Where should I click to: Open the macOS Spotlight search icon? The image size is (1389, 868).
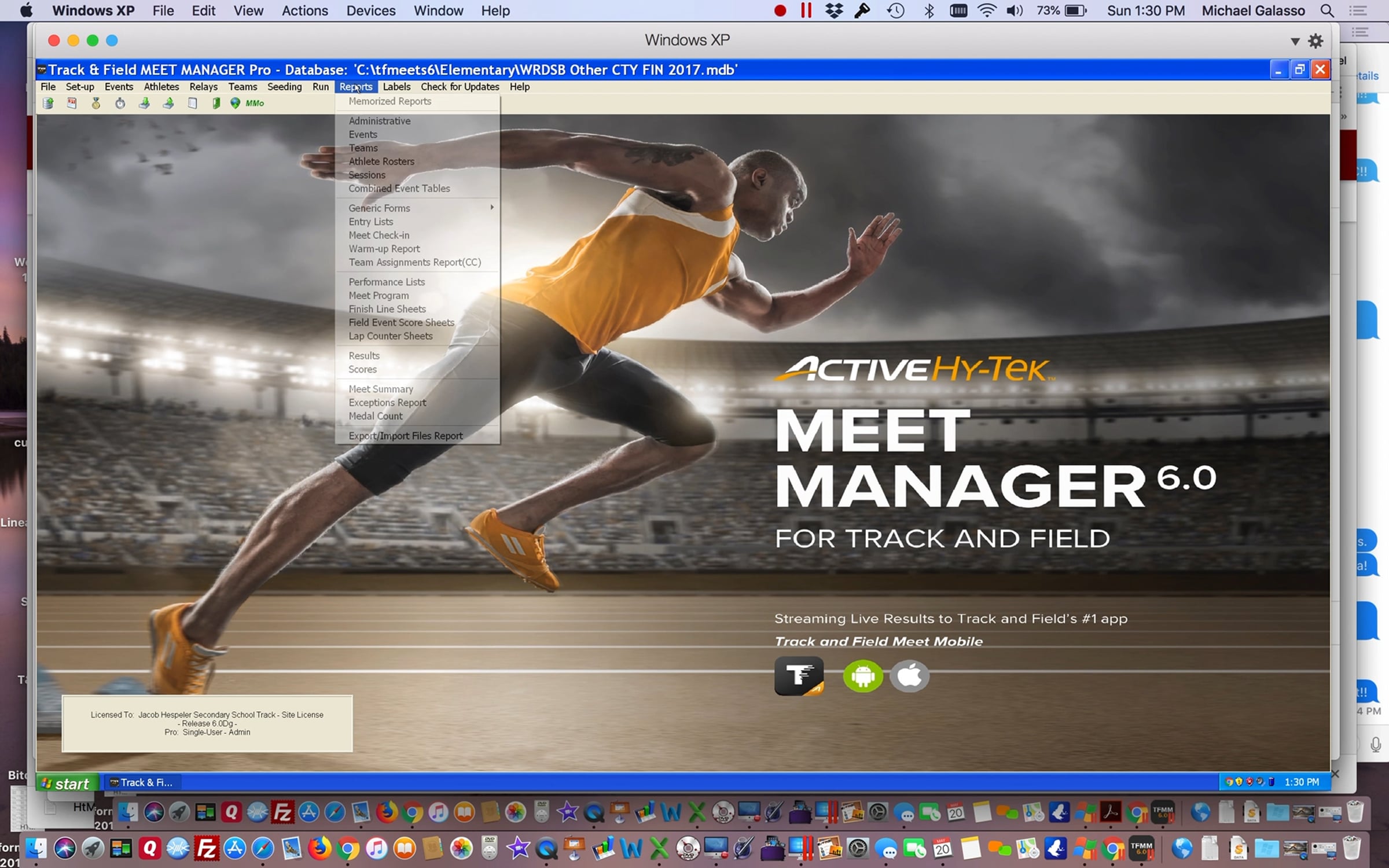click(1327, 11)
